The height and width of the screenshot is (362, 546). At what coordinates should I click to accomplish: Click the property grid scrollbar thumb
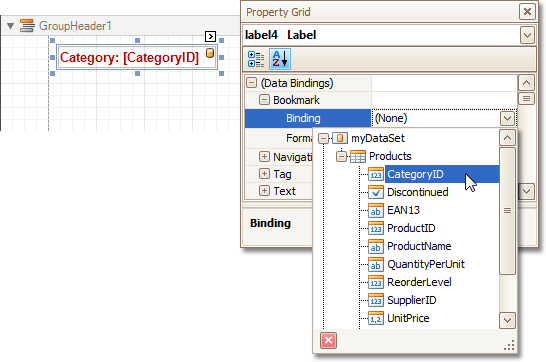(x=526, y=99)
